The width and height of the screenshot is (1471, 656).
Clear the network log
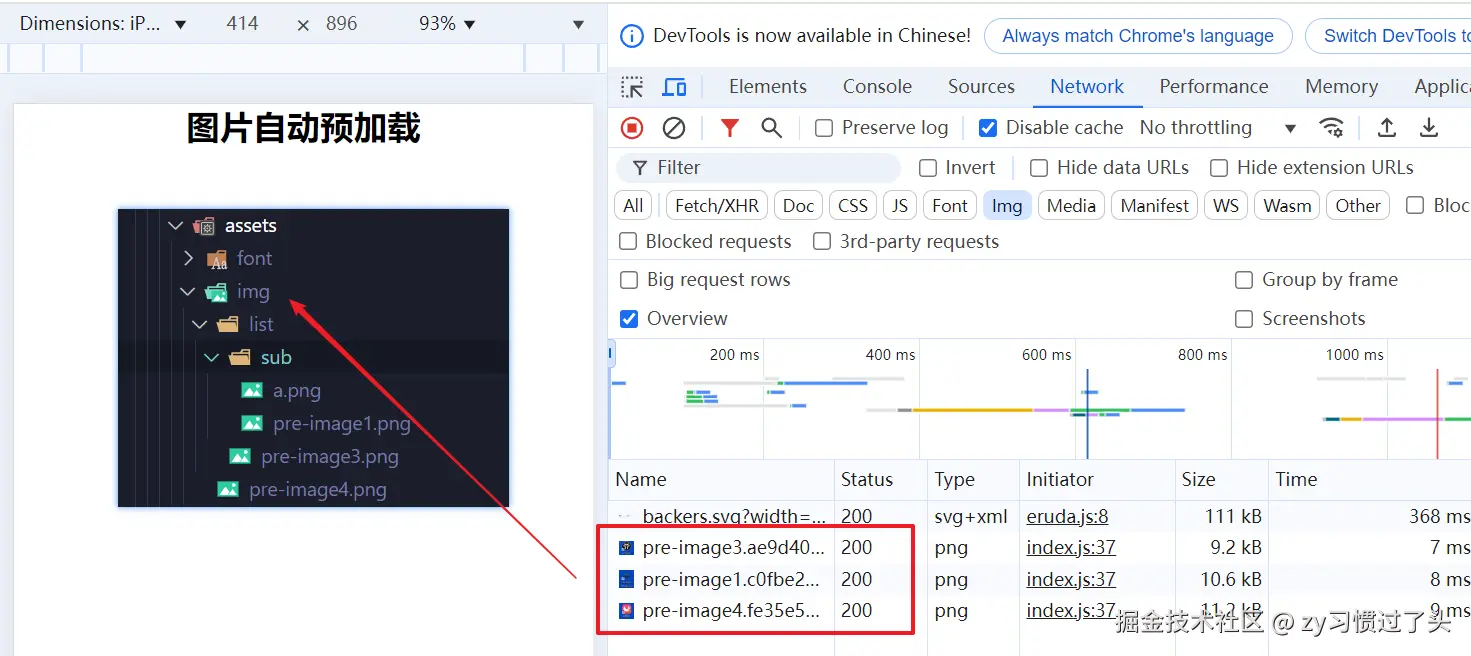[x=674, y=128]
